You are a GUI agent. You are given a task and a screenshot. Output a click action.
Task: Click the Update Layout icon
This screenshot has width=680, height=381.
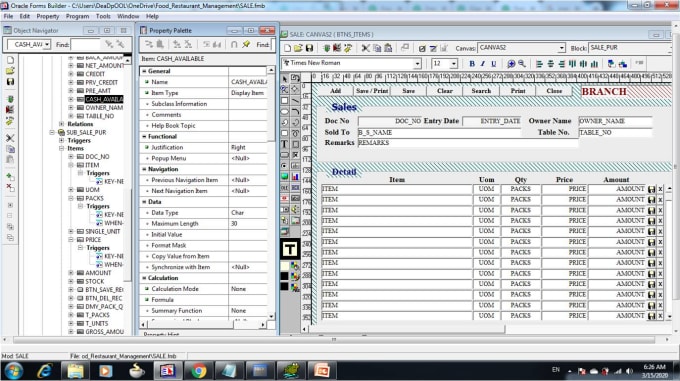point(405,48)
